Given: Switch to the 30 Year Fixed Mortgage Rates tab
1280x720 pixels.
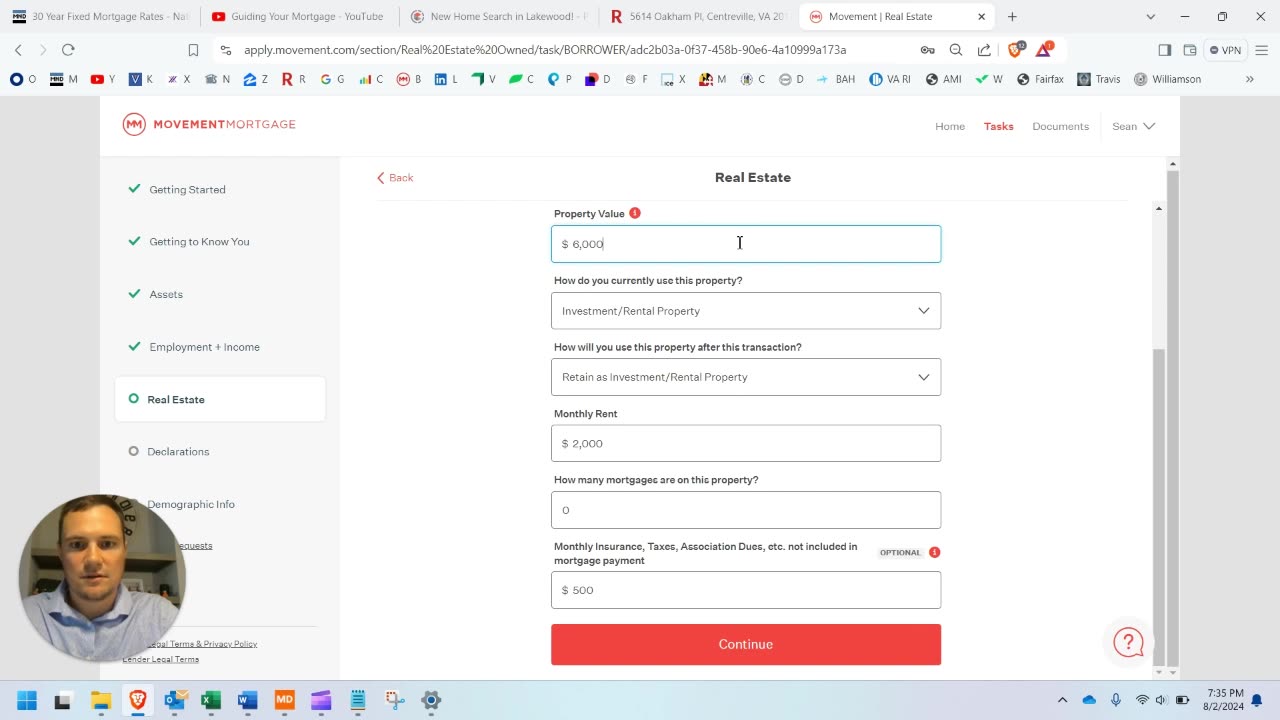Looking at the screenshot, I should tap(98, 17).
